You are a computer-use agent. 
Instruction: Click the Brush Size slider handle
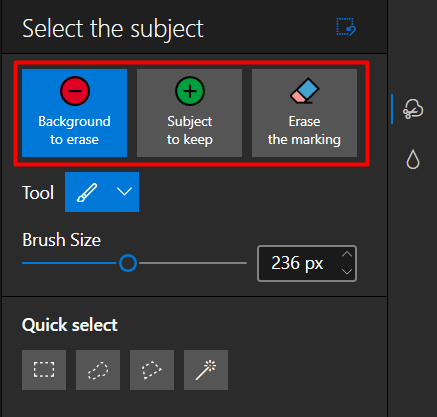pos(128,263)
